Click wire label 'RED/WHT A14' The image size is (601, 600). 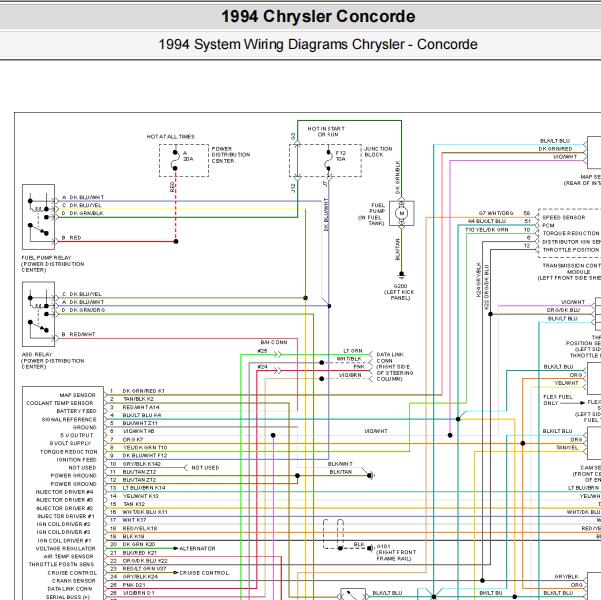(141, 407)
